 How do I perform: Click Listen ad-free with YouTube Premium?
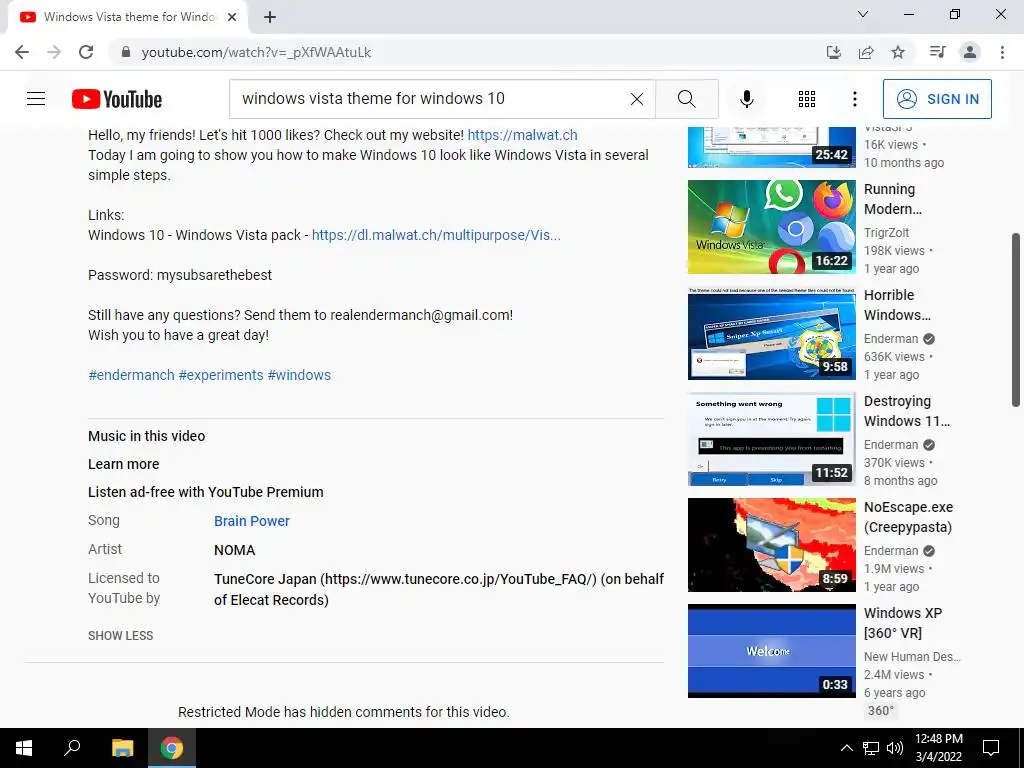click(206, 492)
